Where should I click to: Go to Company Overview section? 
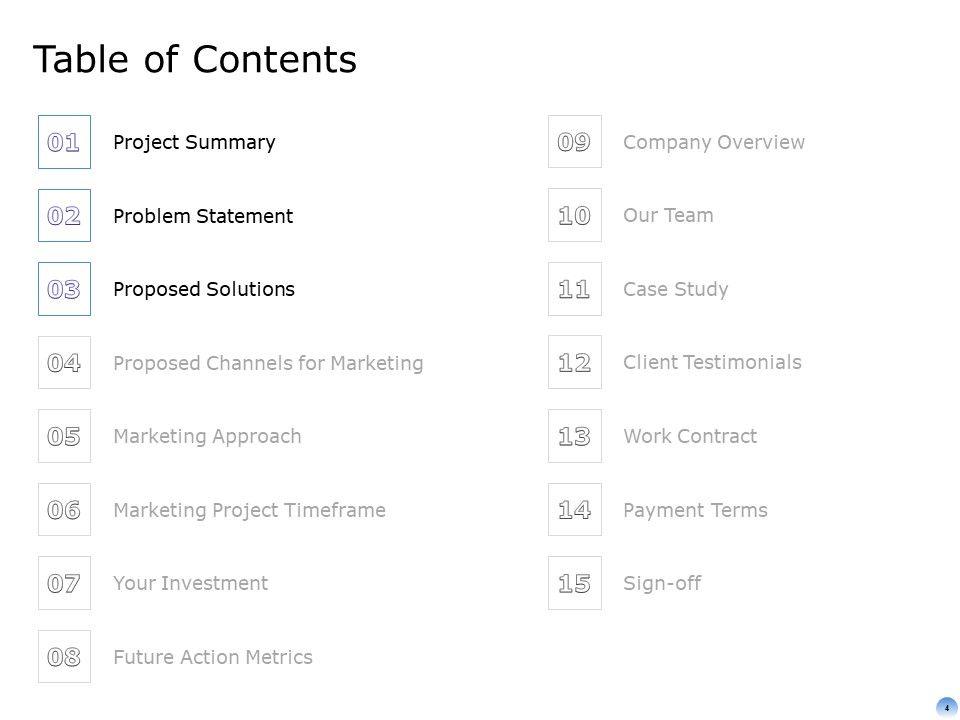pyautogui.click(x=713, y=142)
